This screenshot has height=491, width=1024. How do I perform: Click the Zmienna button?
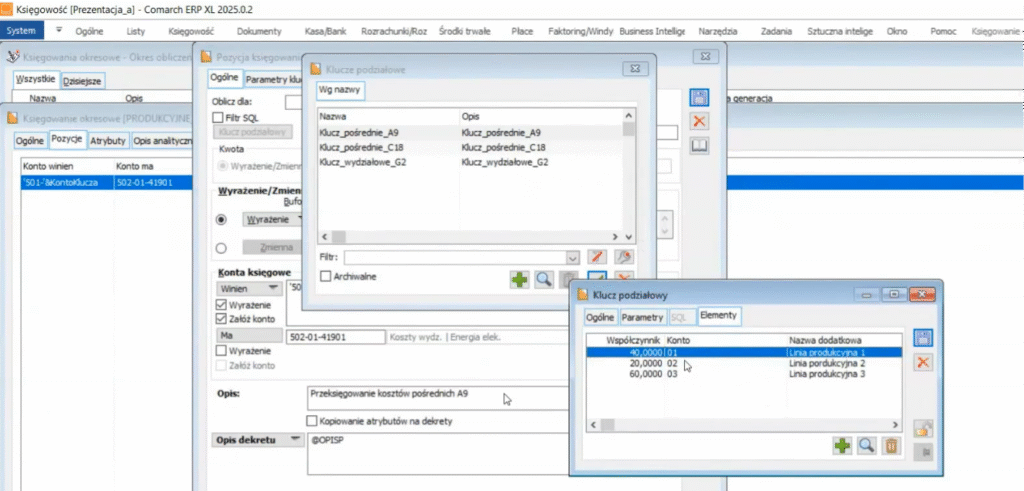[x=274, y=248]
